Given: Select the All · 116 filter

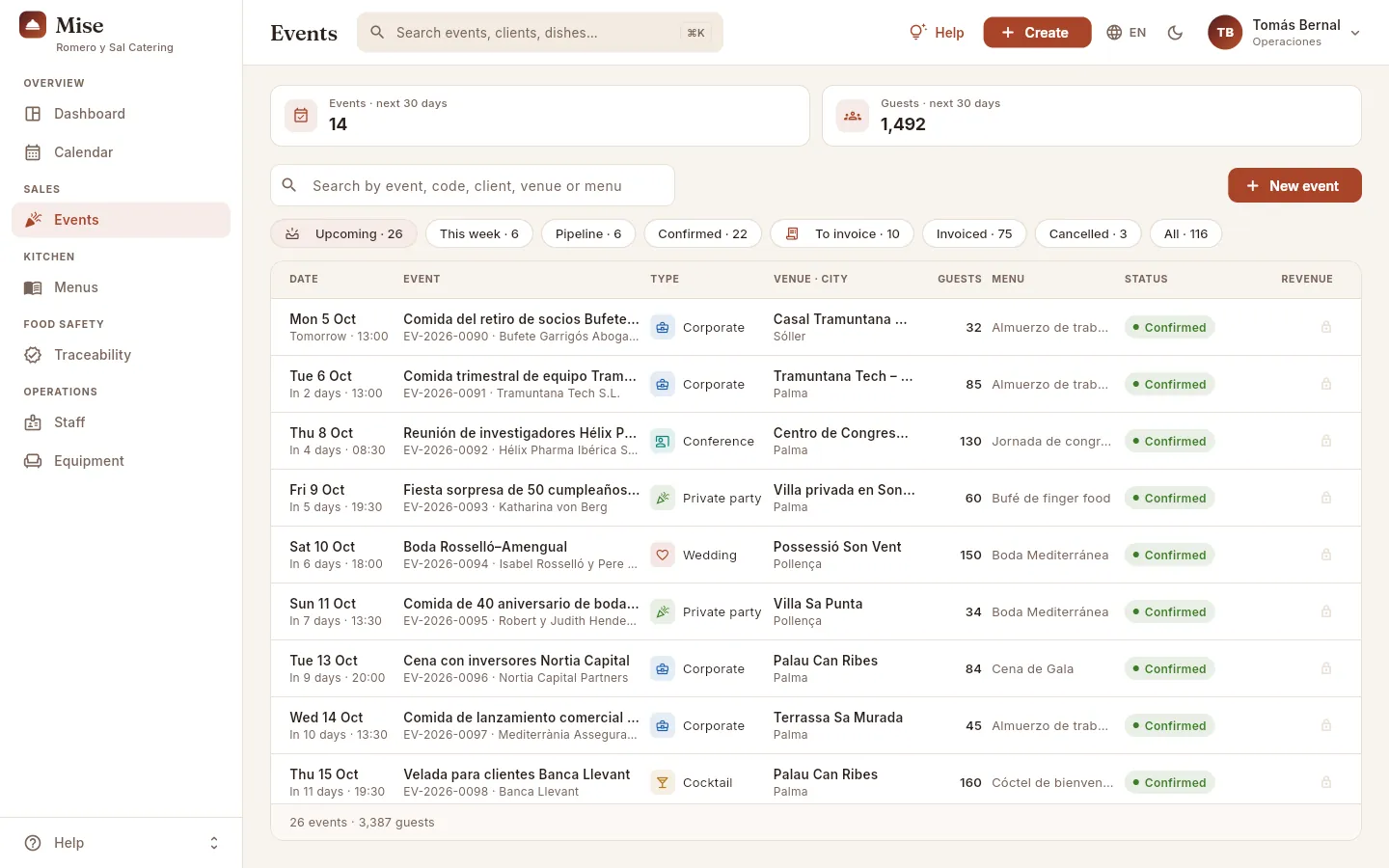Looking at the screenshot, I should 1185,233.
